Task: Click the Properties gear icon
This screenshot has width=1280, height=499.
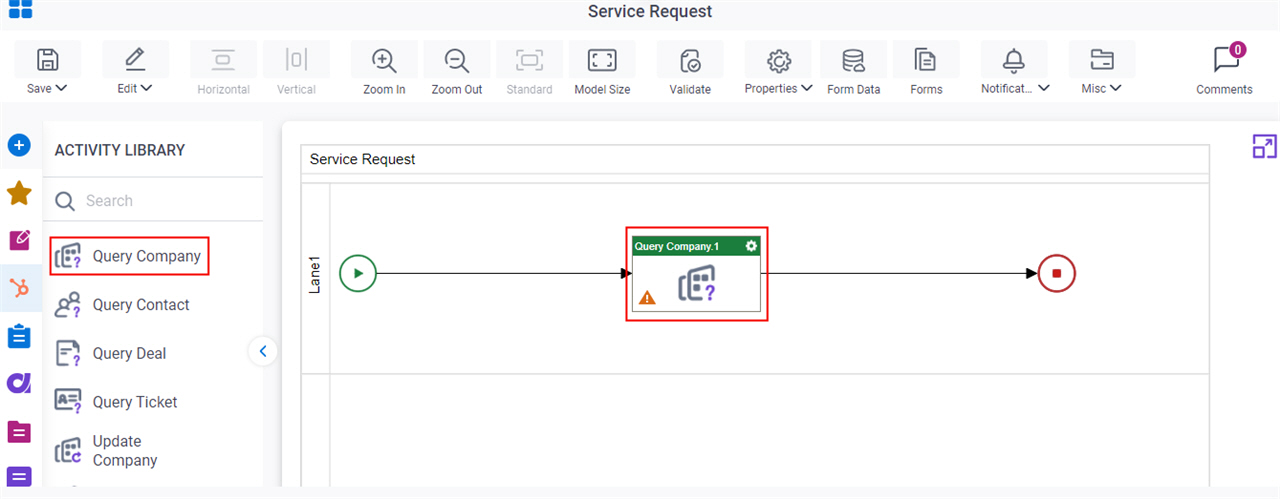Action: [x=778, y=60]
